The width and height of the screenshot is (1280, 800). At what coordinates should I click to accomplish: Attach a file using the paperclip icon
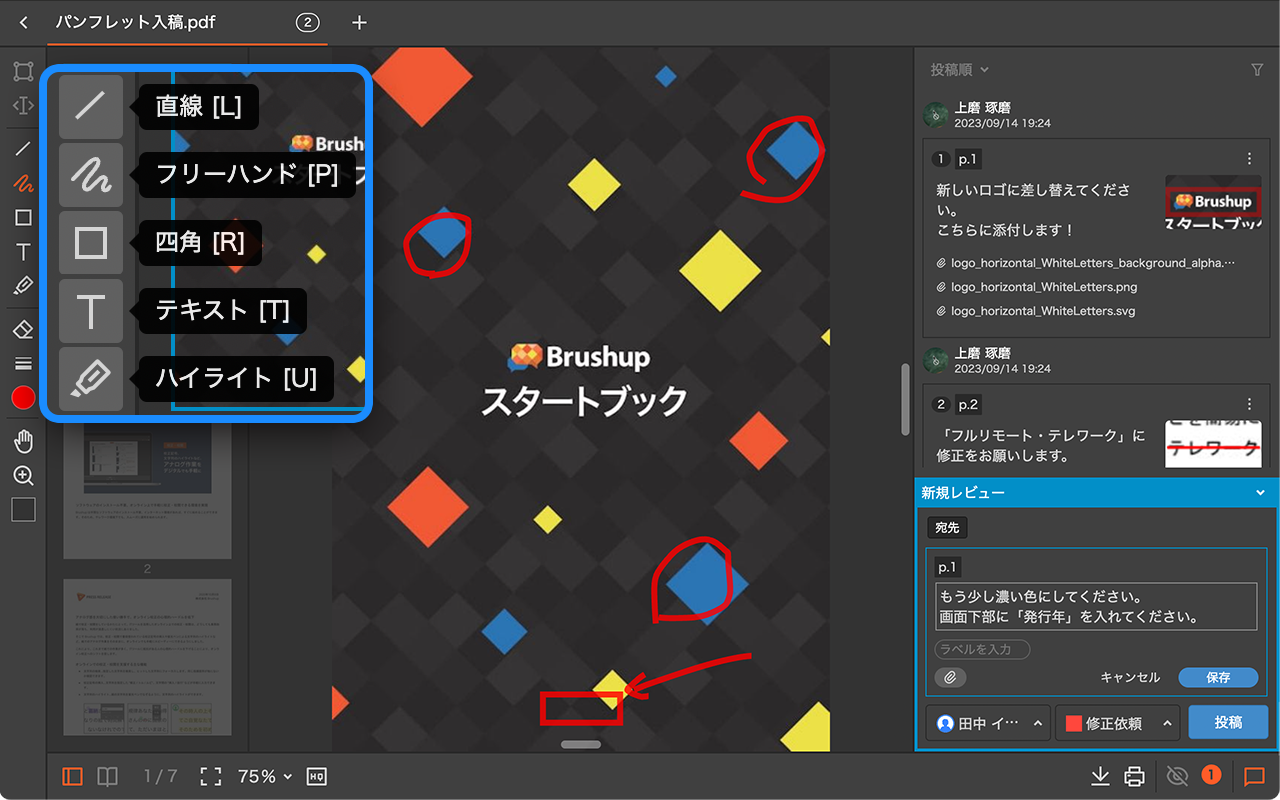[951, 677]
